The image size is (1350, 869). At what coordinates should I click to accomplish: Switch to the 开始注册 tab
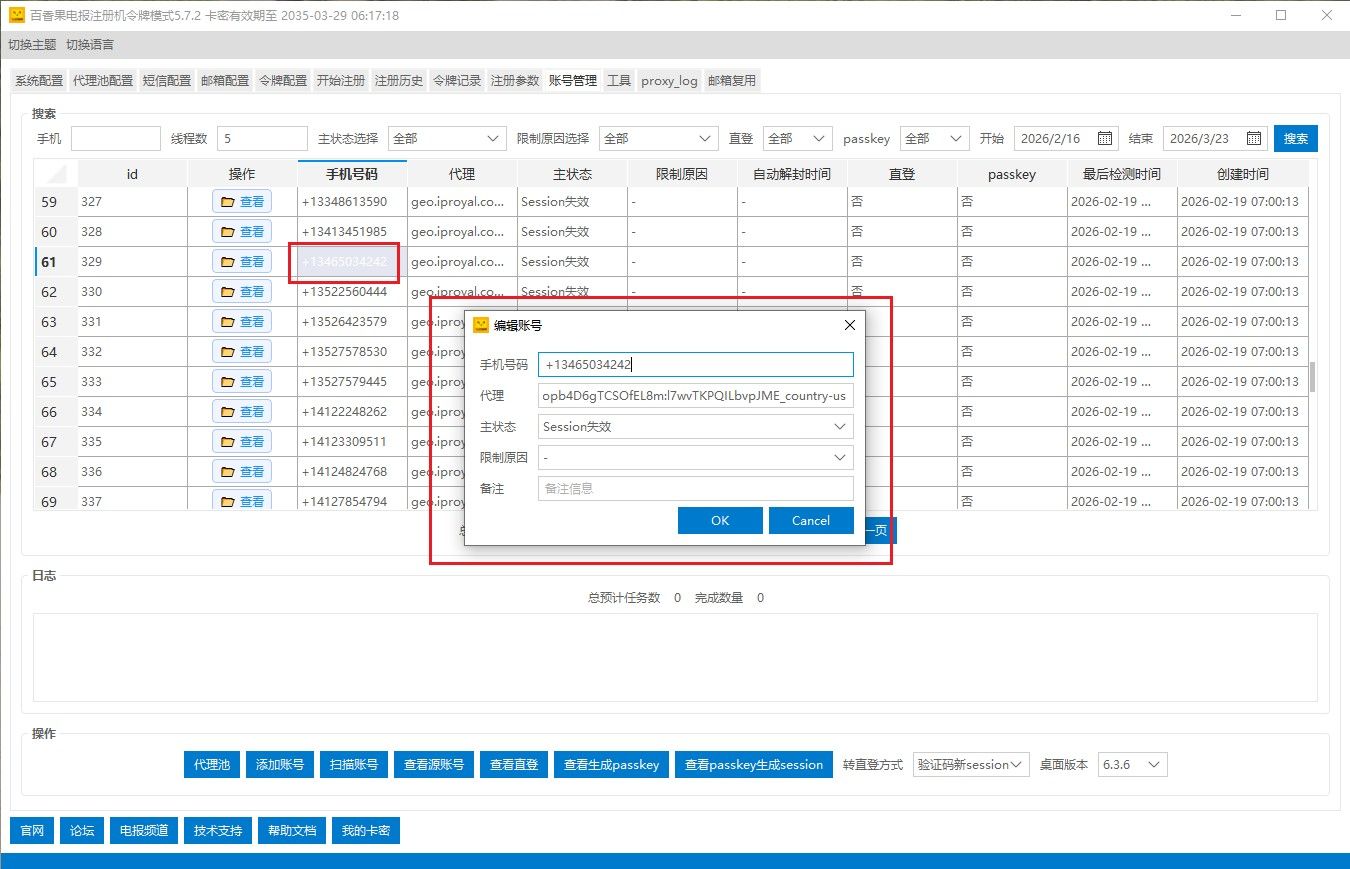(340, 81)
